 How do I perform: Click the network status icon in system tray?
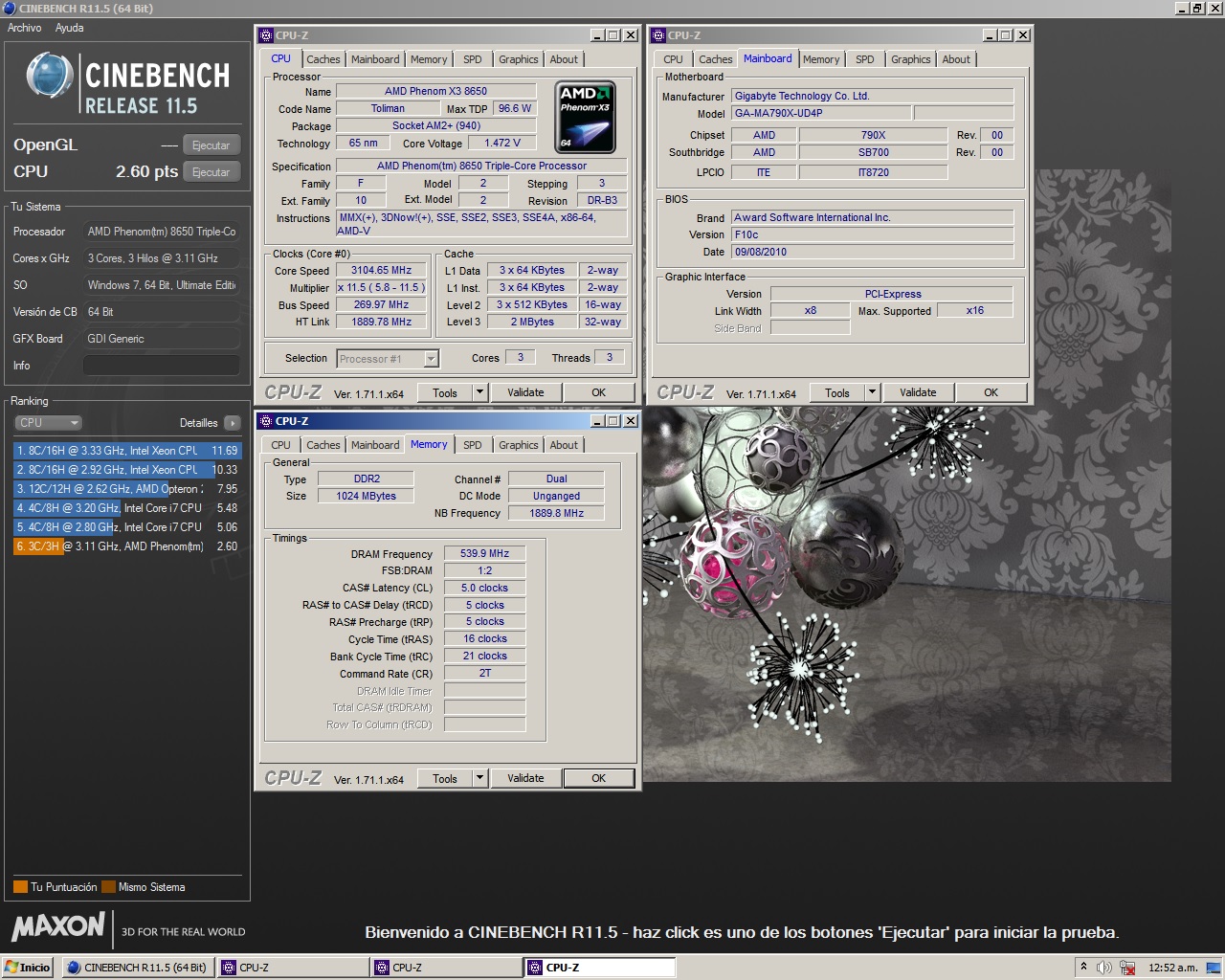click(x=1127, y=968)
